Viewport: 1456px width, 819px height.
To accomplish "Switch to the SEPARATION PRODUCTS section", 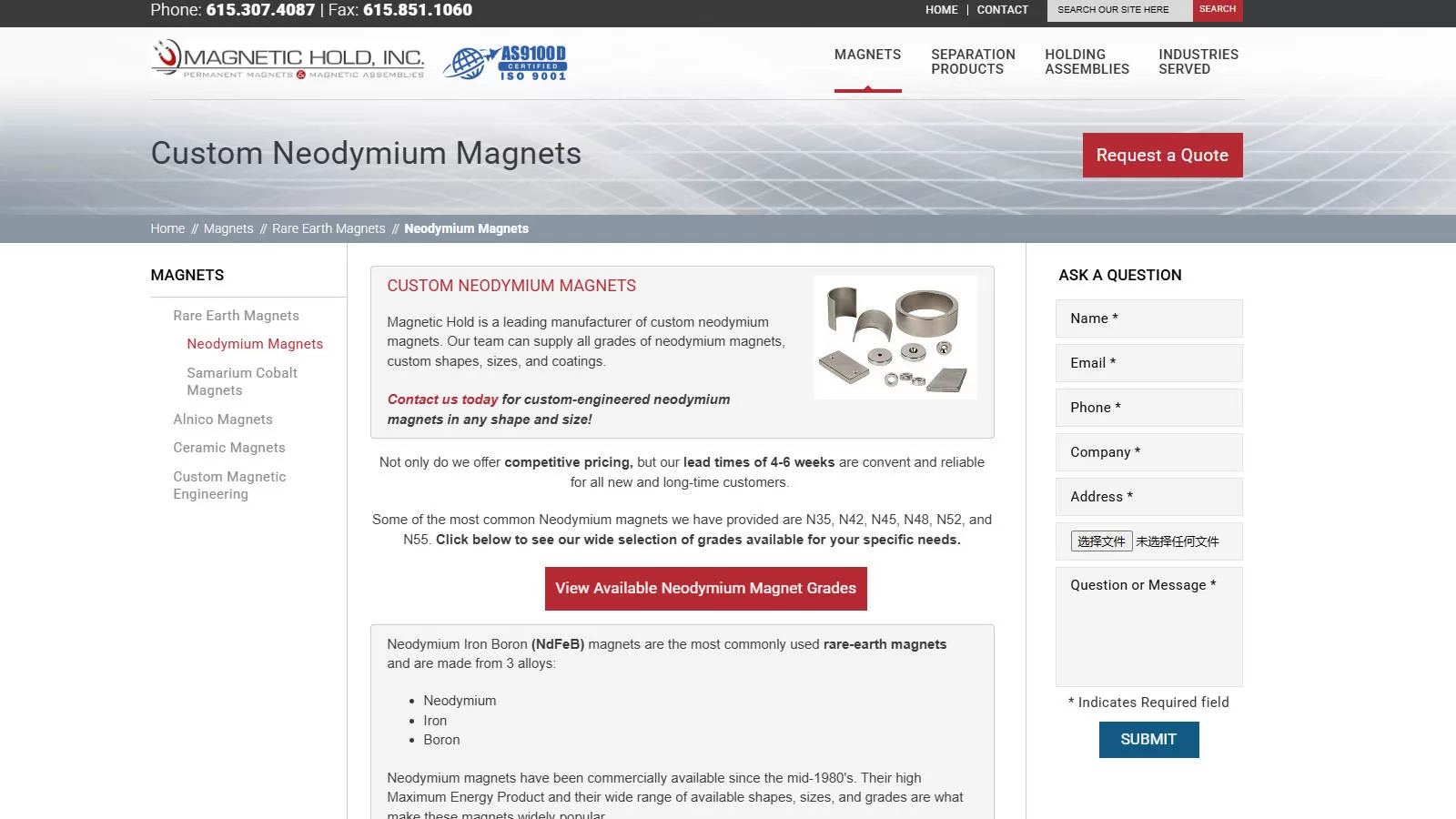I will [x=972, y=61].
